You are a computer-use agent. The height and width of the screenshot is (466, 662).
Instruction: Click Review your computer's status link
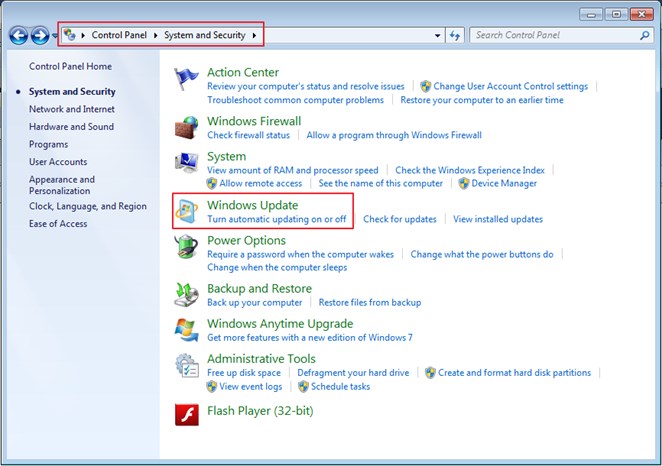(306, 87)
